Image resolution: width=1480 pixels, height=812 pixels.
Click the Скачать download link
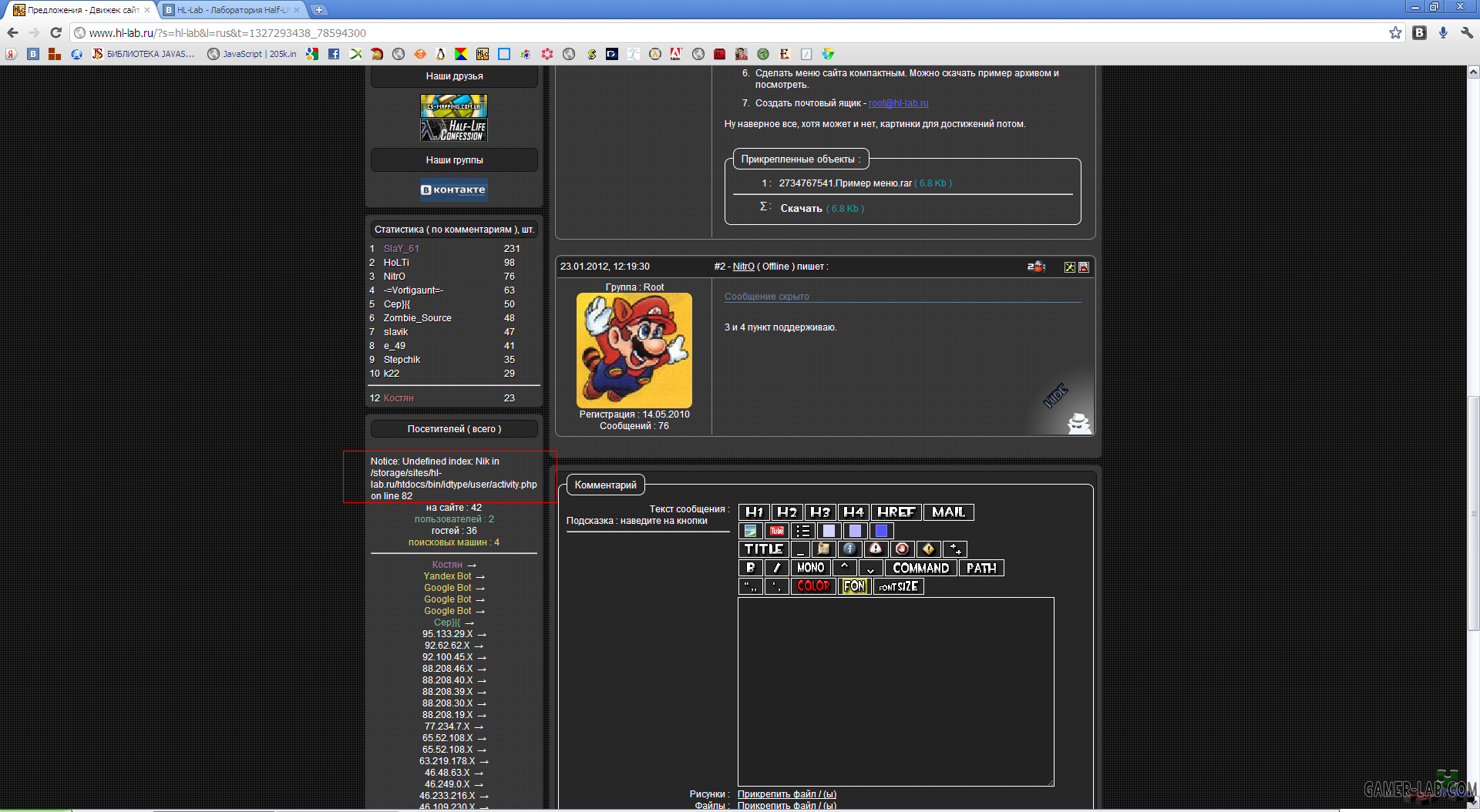pos(801,209)
